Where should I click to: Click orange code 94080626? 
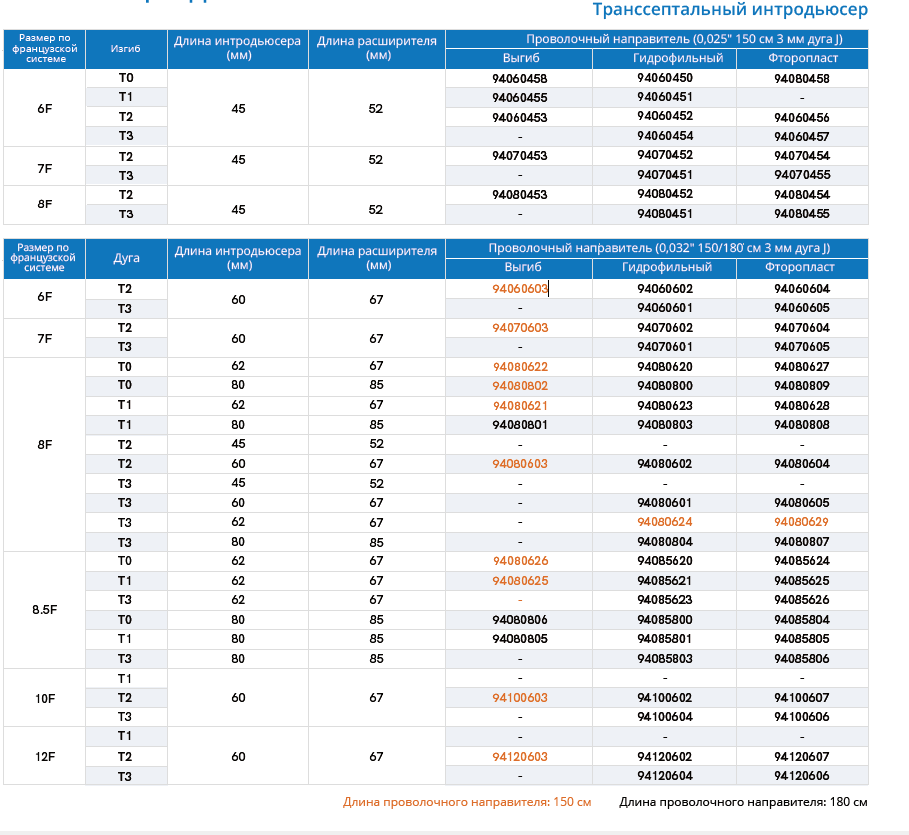pos(520,561)
